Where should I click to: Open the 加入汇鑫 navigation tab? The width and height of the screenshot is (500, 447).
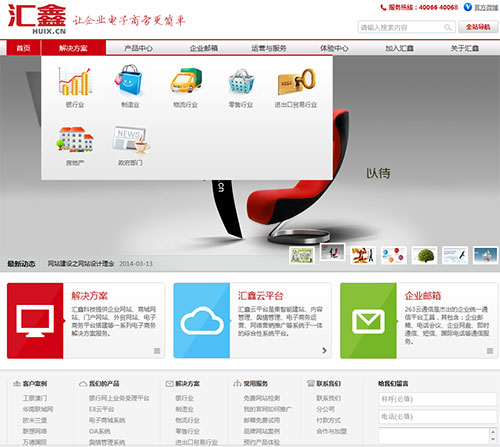pos(399,48)
